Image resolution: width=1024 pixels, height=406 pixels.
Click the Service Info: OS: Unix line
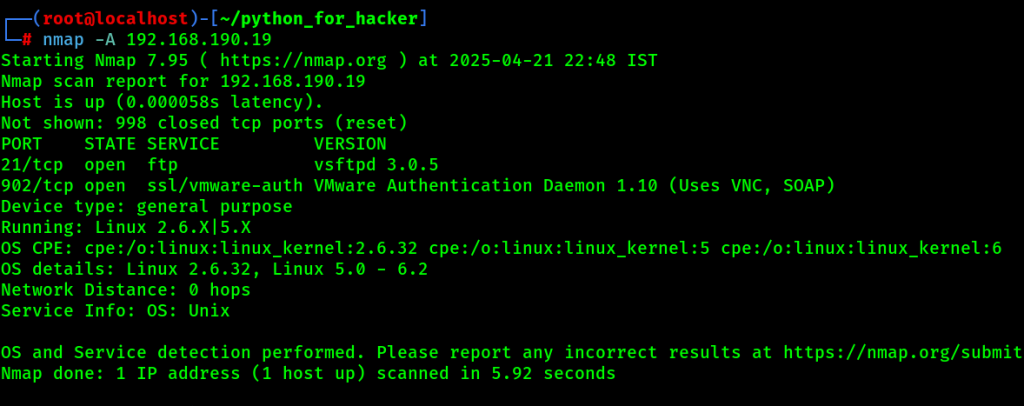click(116, 311)
